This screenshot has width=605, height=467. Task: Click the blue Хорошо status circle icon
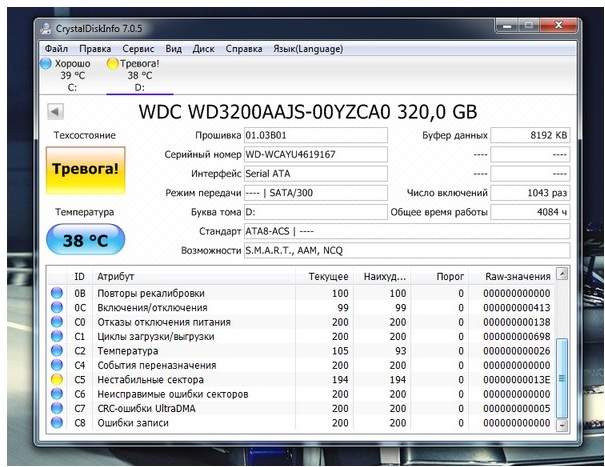click(46, 64)
